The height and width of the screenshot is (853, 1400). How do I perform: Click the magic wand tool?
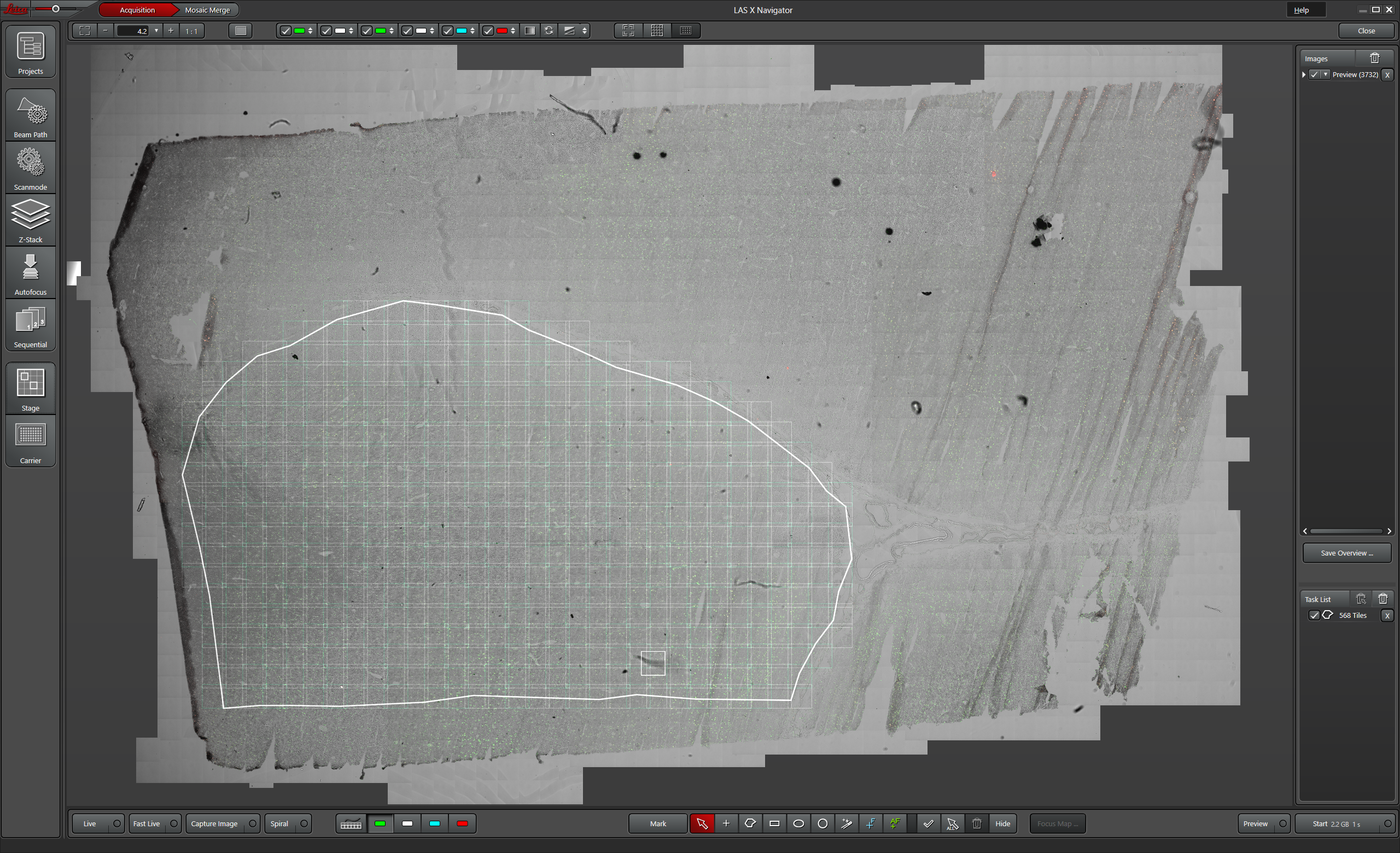coord(847,823)
